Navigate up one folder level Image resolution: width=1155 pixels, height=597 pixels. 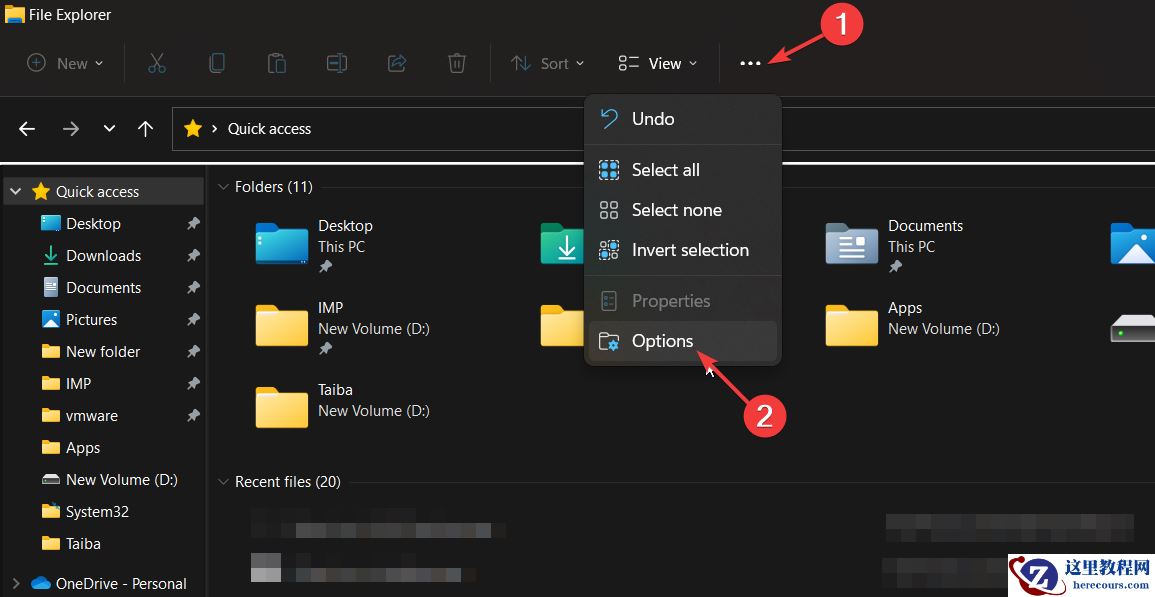point(145,128)
